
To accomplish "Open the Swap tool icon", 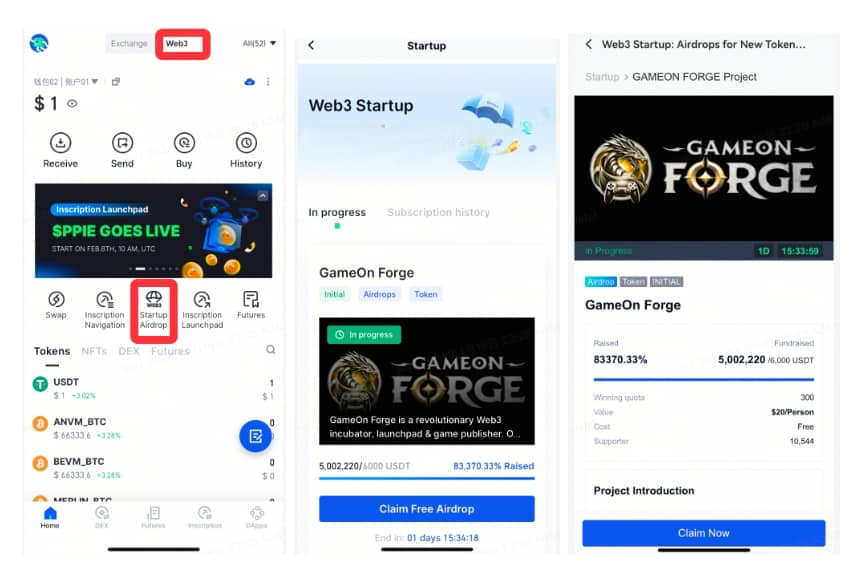I will (56, 299).
